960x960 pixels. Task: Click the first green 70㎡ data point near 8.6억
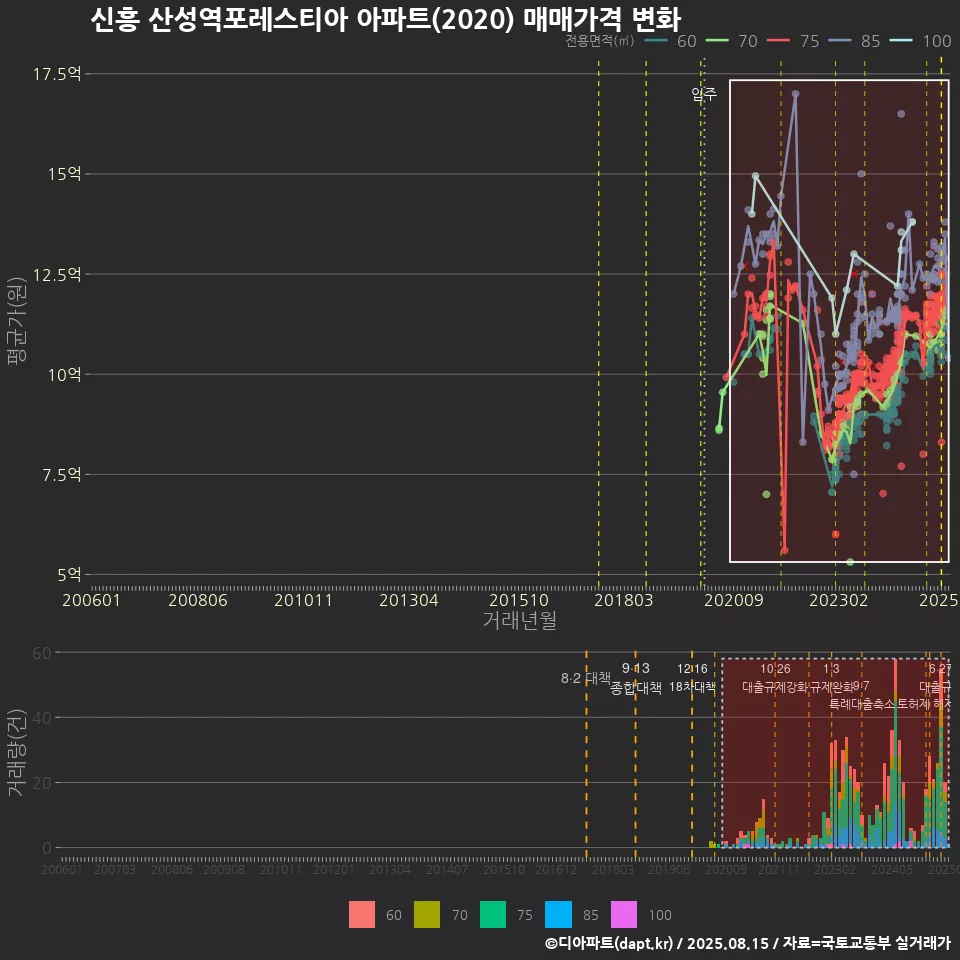[x=719, y=429]
